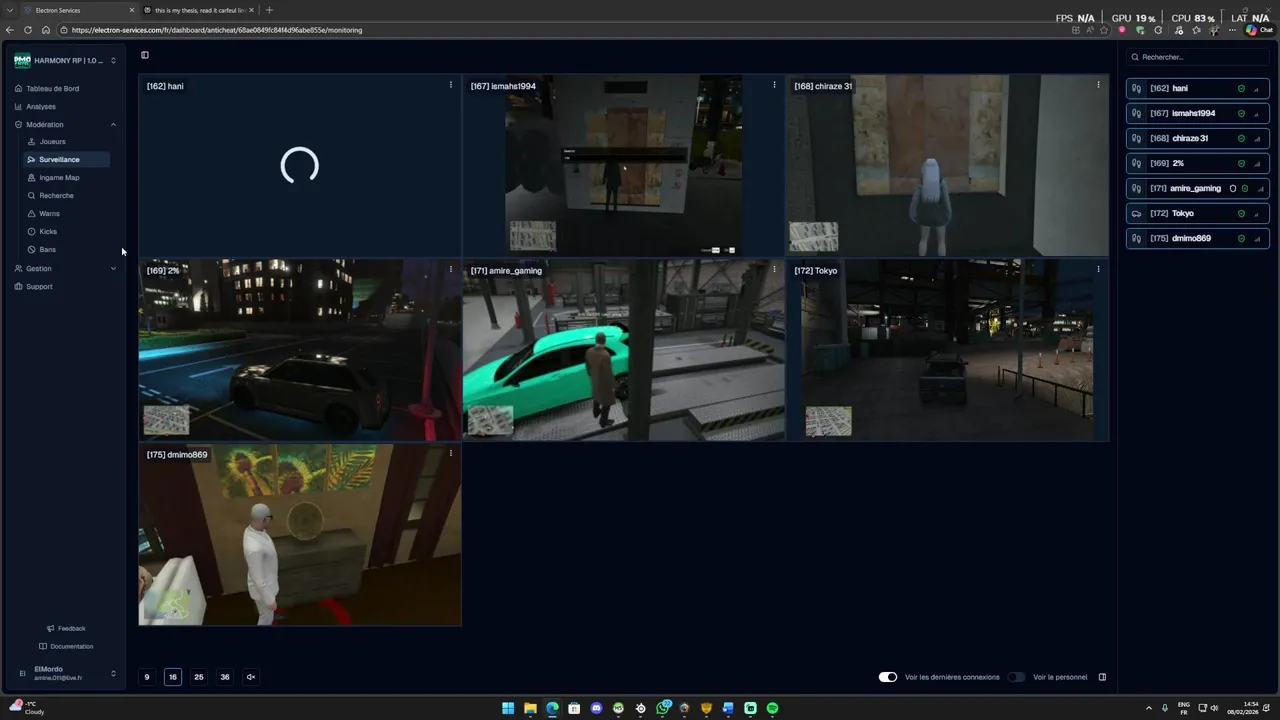Click the vehicle icon on the Tokyo row
Screen dimensions: 1280x720
pyautogui.click(x=1136, y=213)
